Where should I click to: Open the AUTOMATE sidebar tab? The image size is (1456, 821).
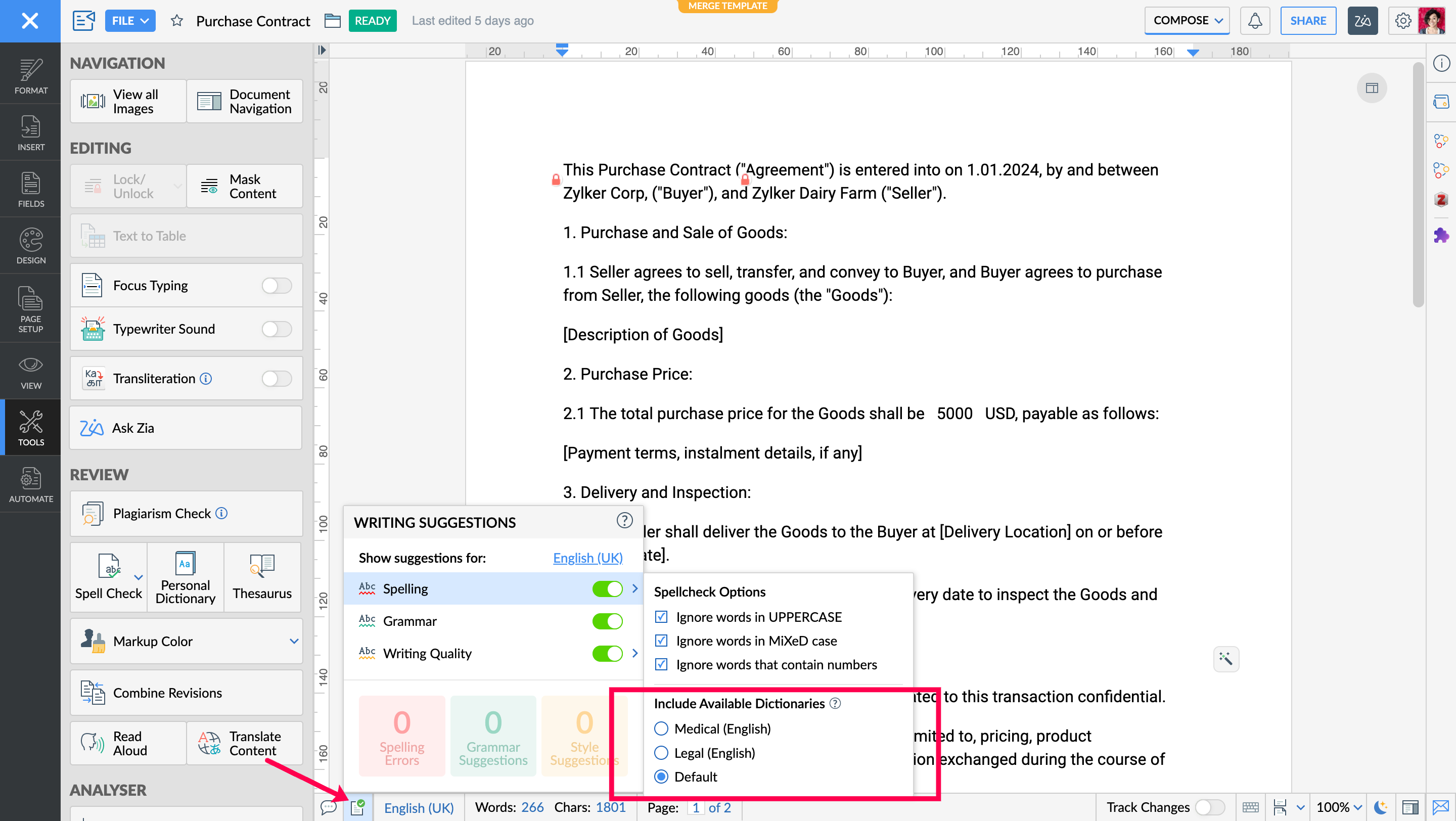(x=30, y=485)
